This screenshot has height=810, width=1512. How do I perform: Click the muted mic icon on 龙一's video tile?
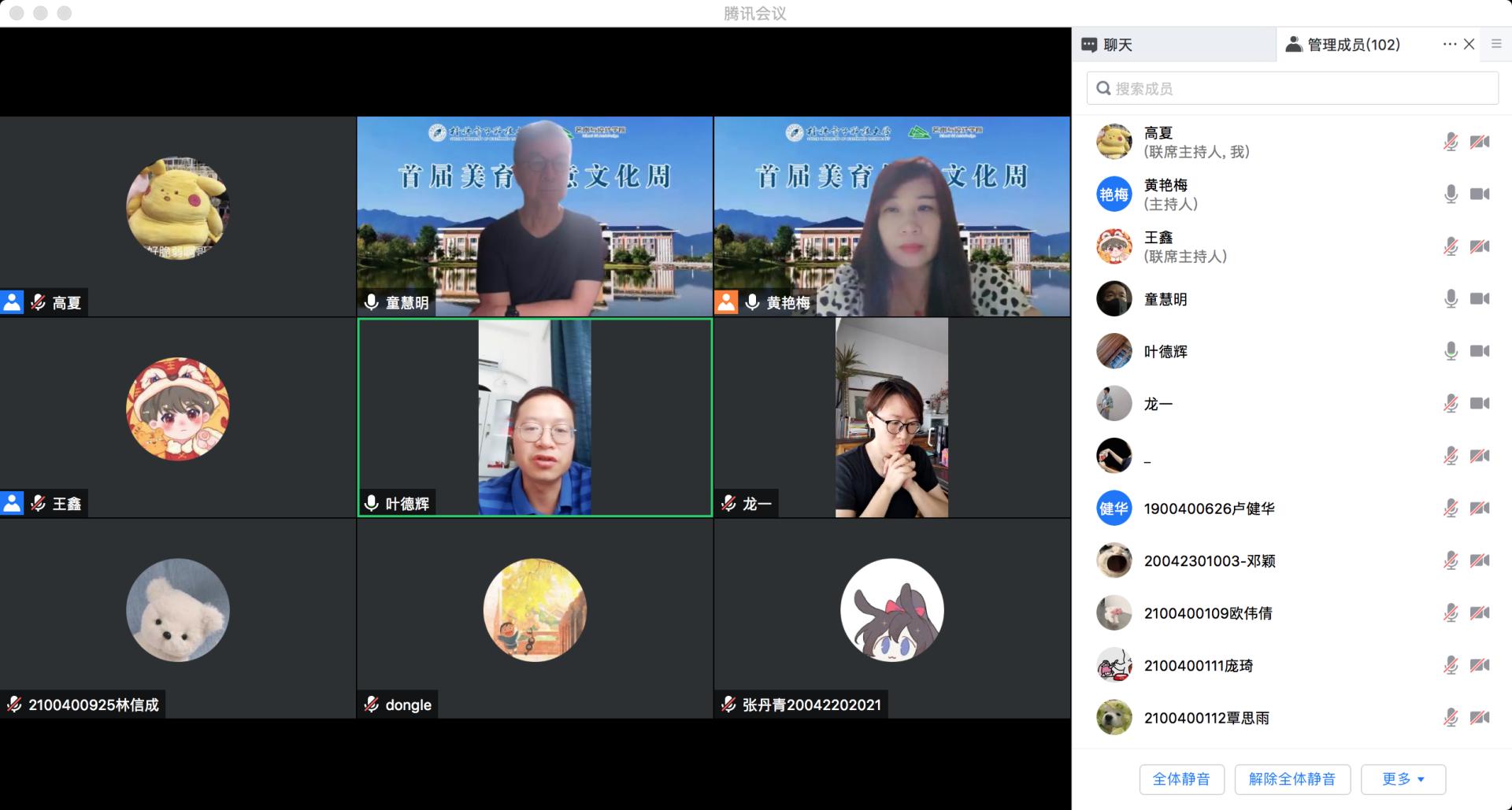728,503
